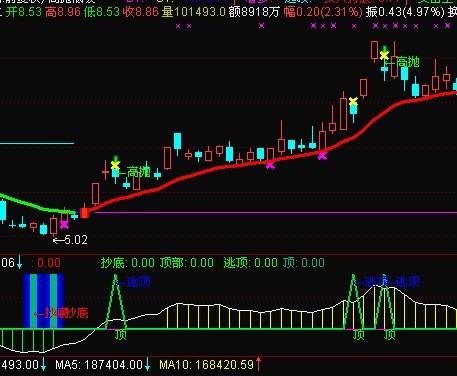Click the opening price 开8.53 field
Image resolution: width=457 pixels, height=376 pixels.
[23, 12]
